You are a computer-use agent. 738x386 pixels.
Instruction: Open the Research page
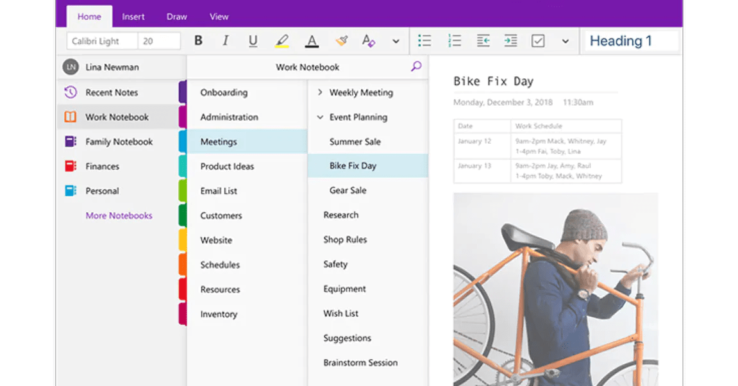tap(368, 215)
